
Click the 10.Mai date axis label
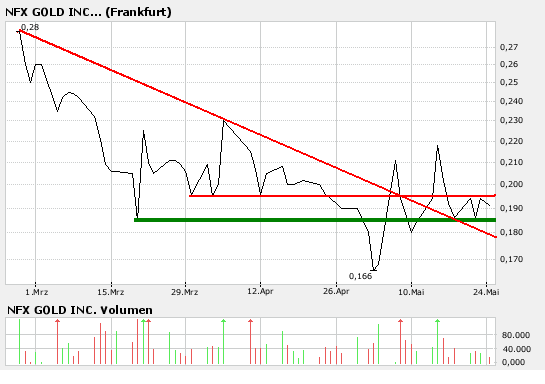(411, 292)
